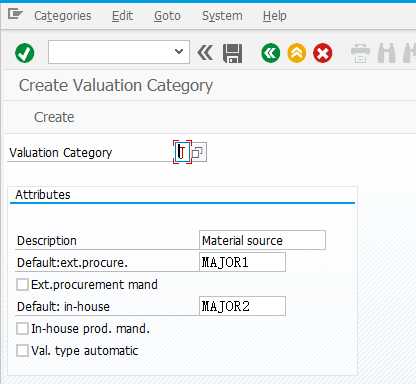Click the Description label
This screenshot has height=384, width=416.
pyautogui.click(x=47, y=241)
